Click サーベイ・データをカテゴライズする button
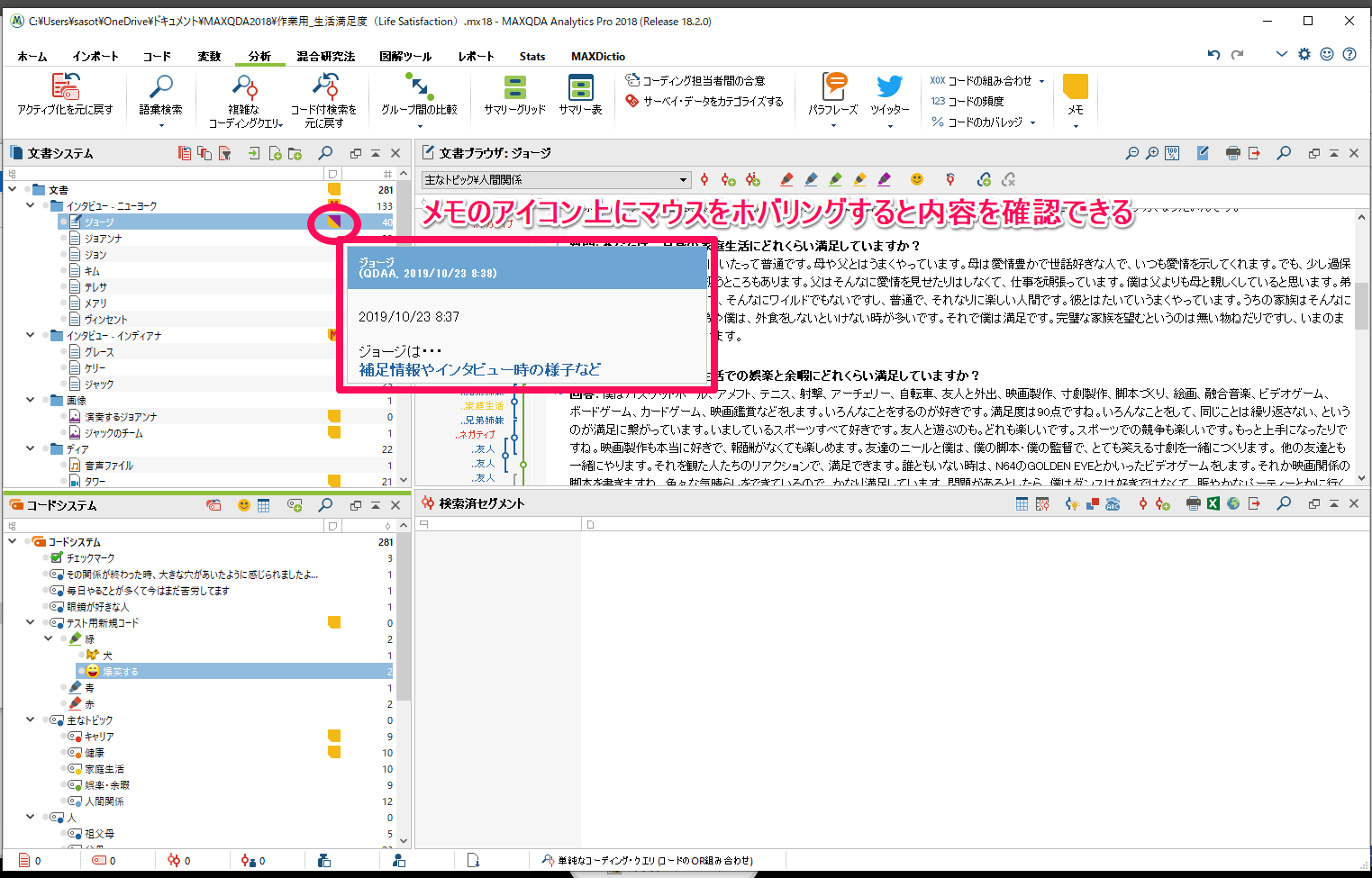Screen dimensions: 1372x878 704,102
